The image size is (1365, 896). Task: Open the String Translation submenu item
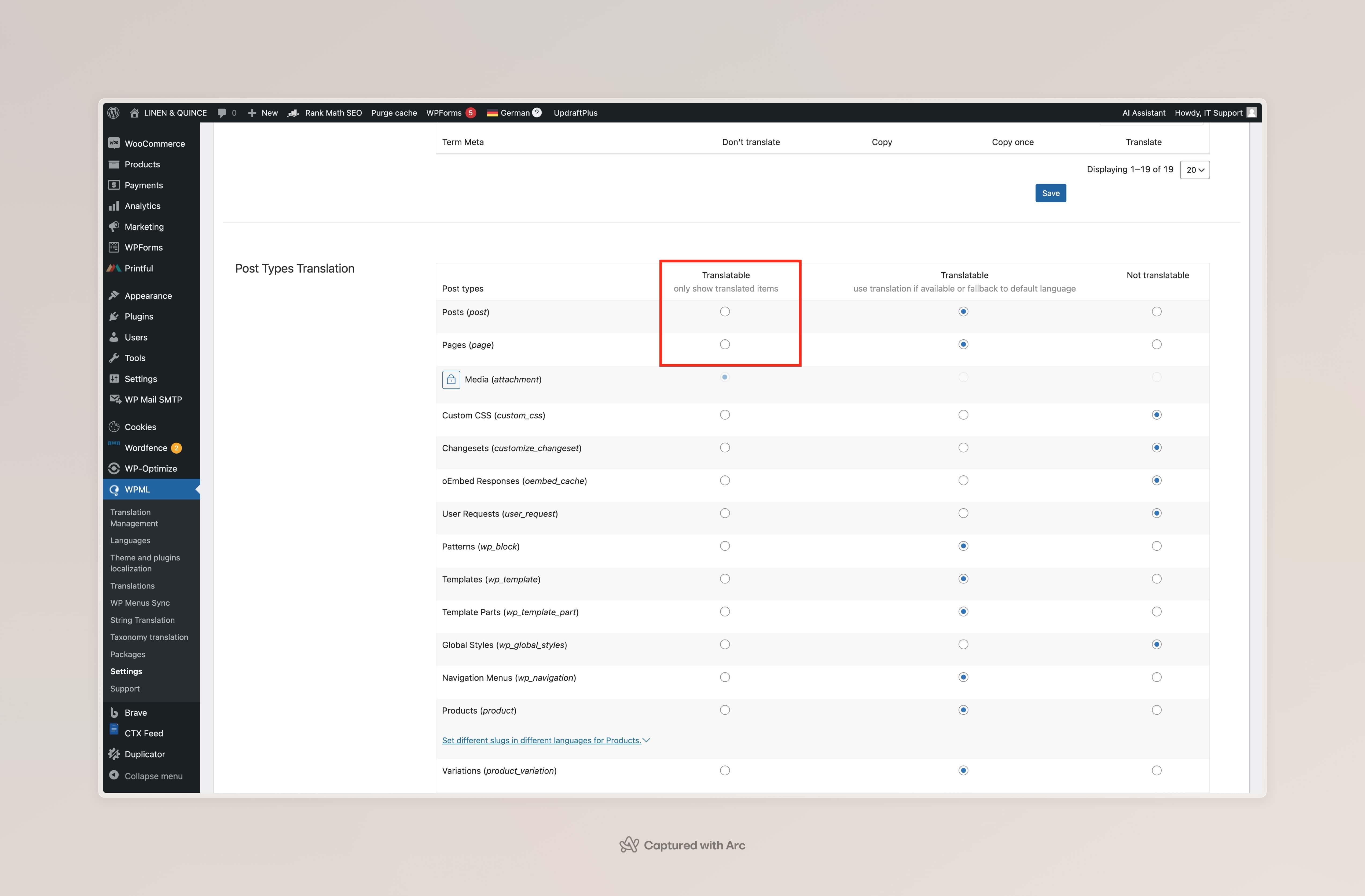pyautogui.click(x=142, y=620)
